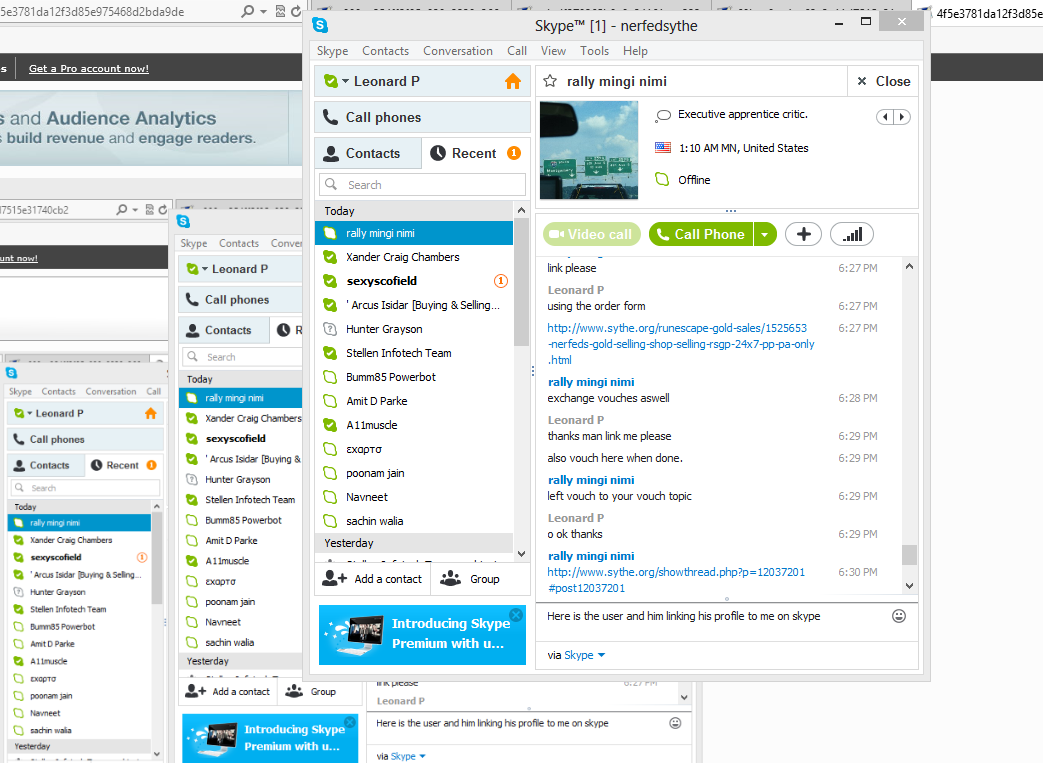Open Leonard P status dropdown in bottom-left window
The width and height of the screenshot is (1043, 763).
tap(29, 413)
